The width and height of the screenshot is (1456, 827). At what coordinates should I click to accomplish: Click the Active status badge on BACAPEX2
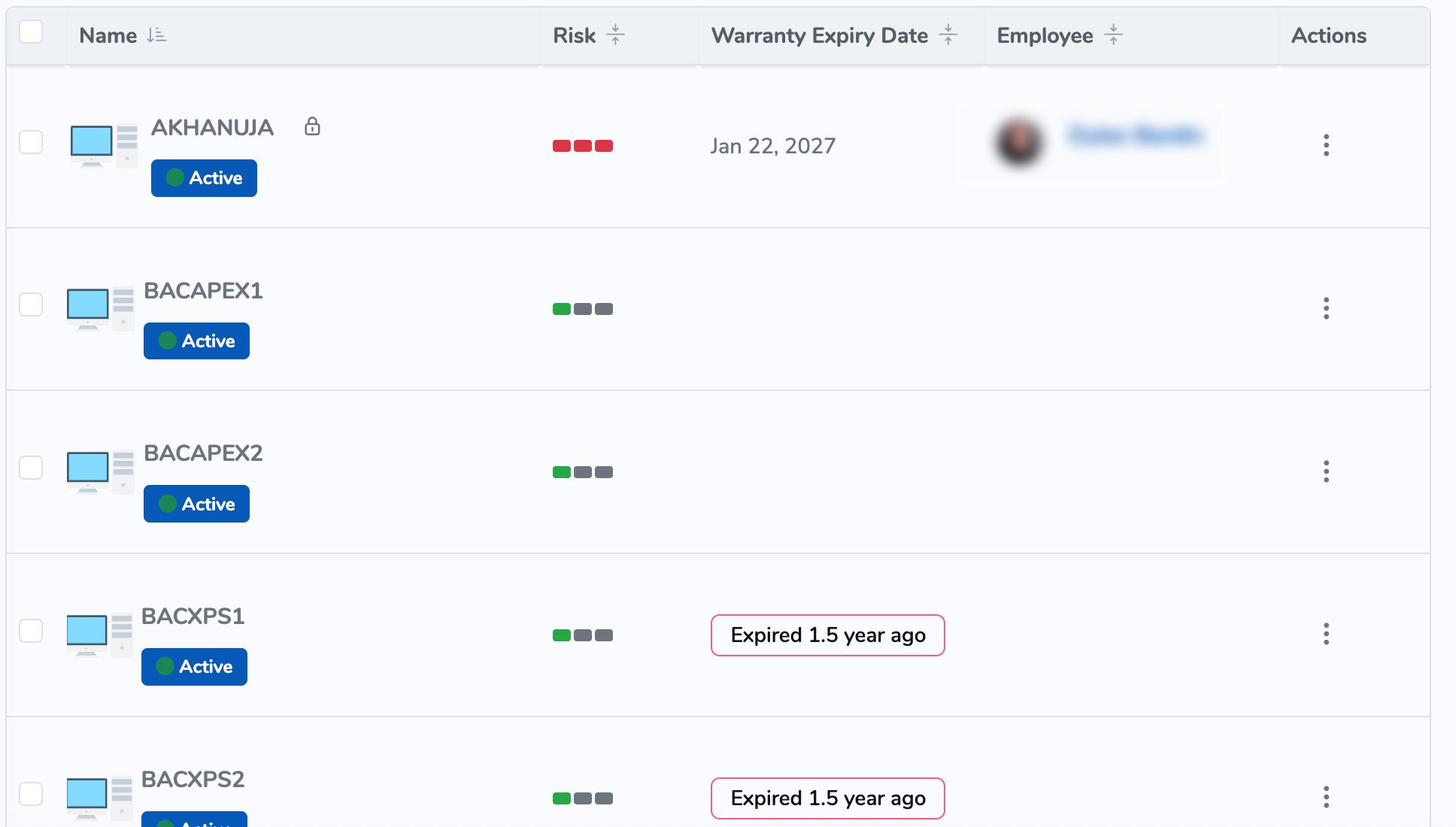click(x=196, y=503)
